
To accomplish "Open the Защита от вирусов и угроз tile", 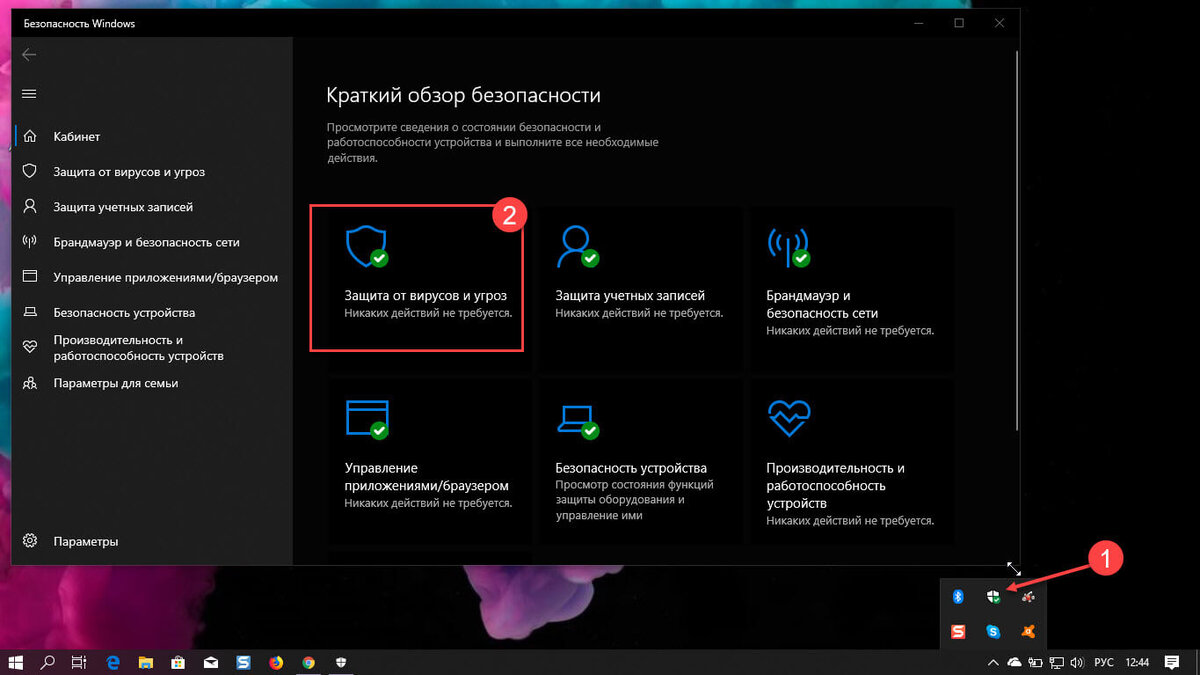I will [x=427, y=288].
